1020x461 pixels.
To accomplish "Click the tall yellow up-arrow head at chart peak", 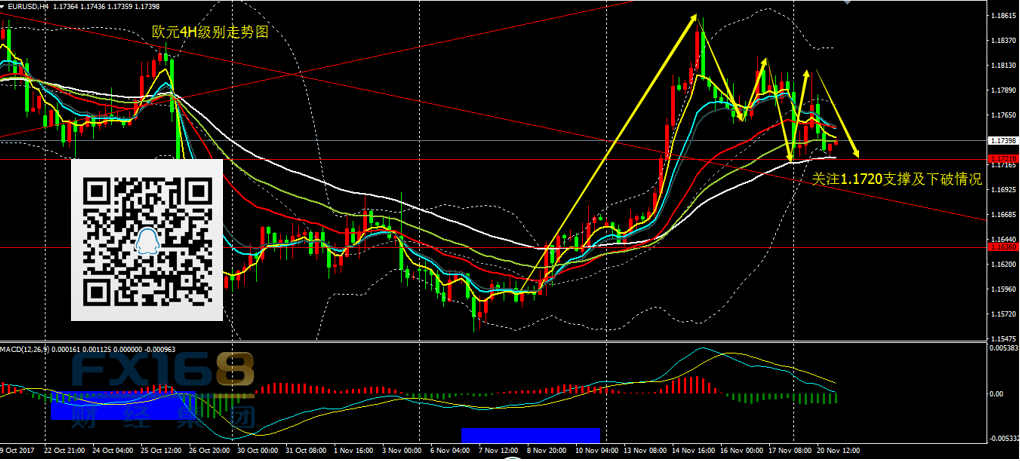I will (695, 20).
